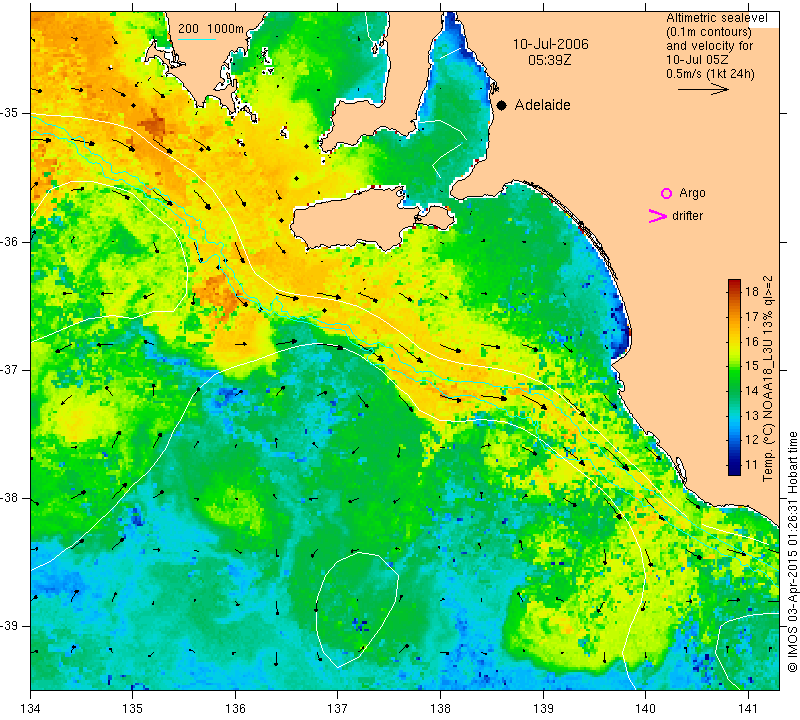Click the cyan bathymetry contour legend line
The height and width of the screenshot is (720, 800).
197,39
